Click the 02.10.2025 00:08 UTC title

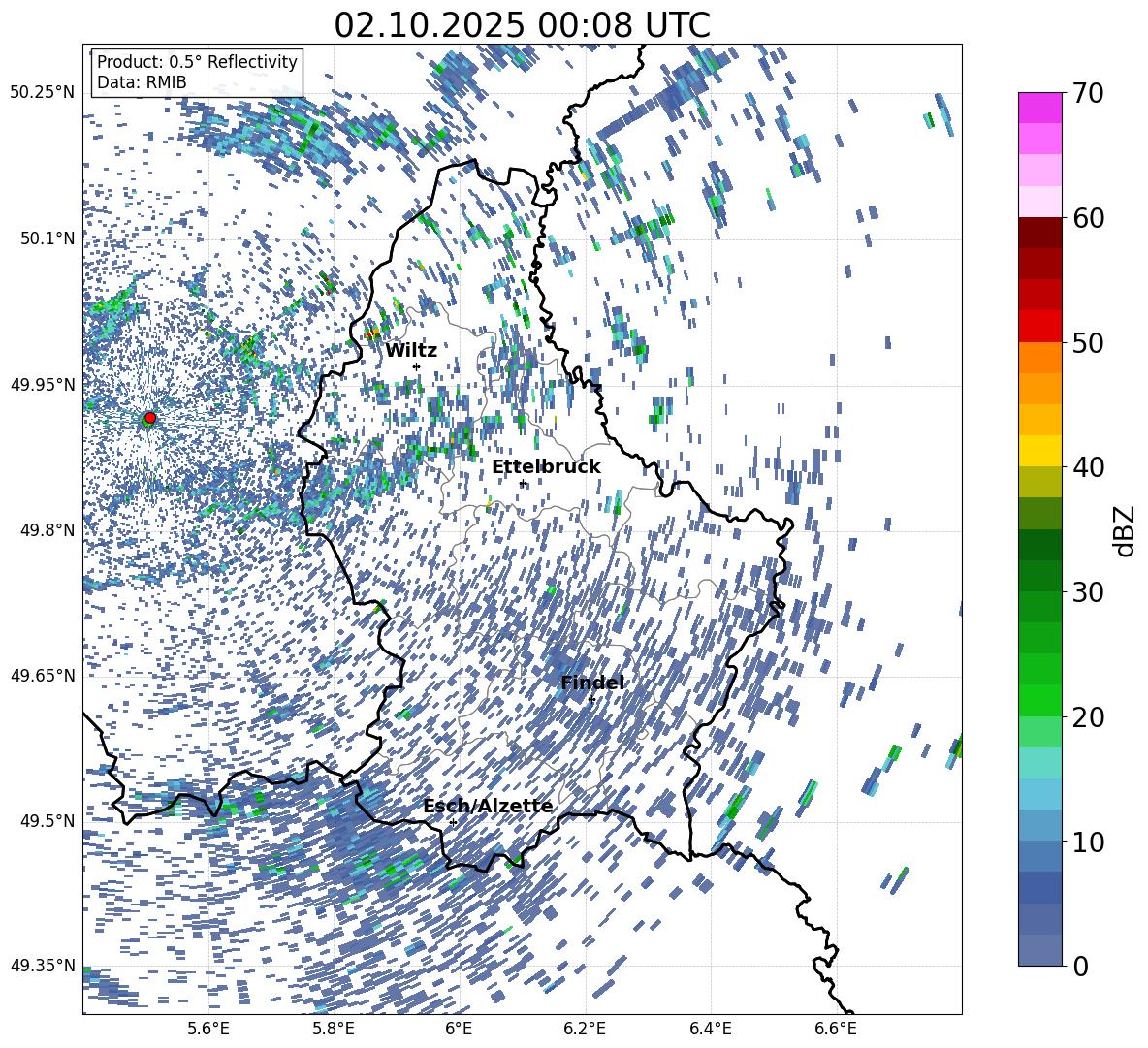coord(522,25)
